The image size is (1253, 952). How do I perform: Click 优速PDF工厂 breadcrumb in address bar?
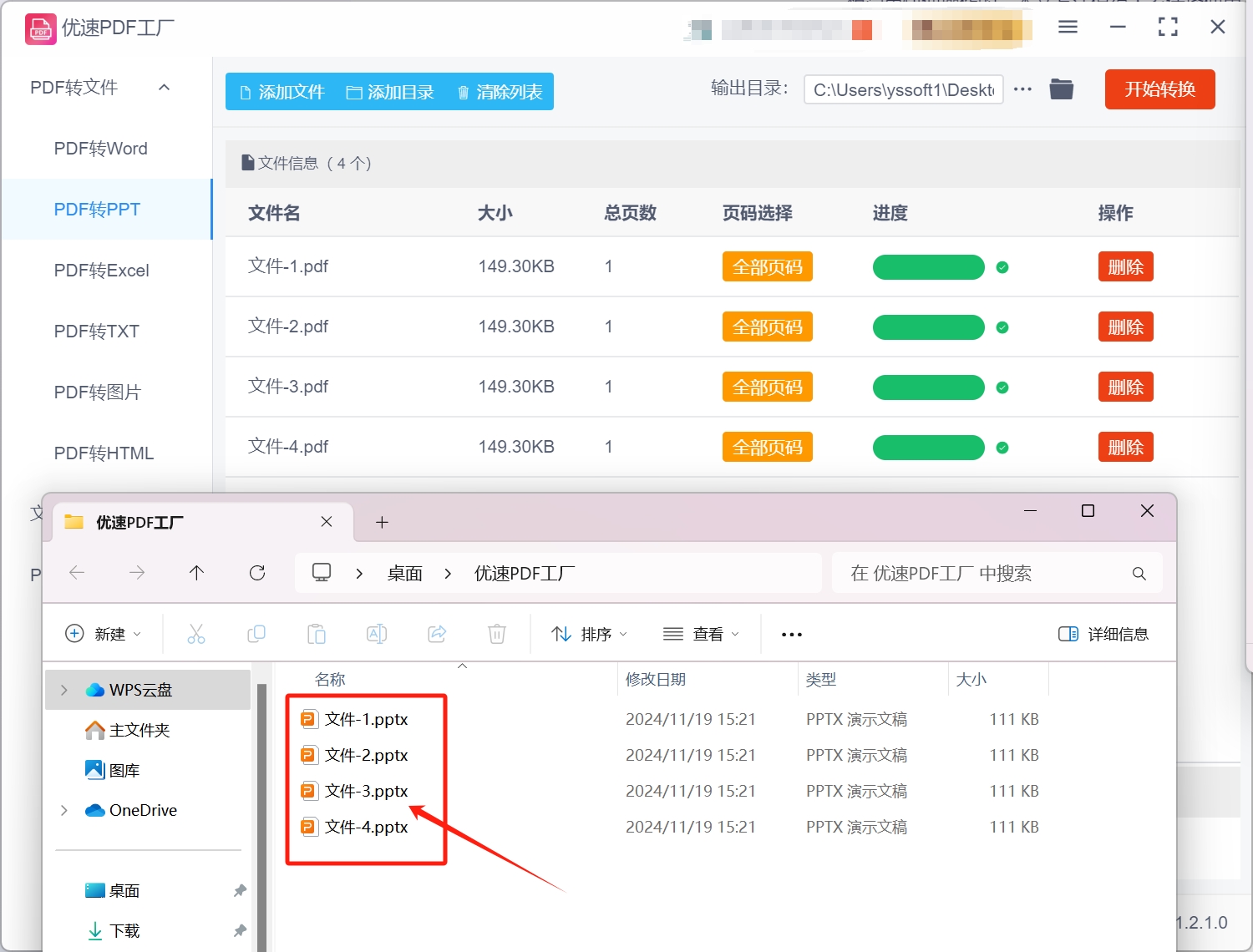[x=525, y=574]
